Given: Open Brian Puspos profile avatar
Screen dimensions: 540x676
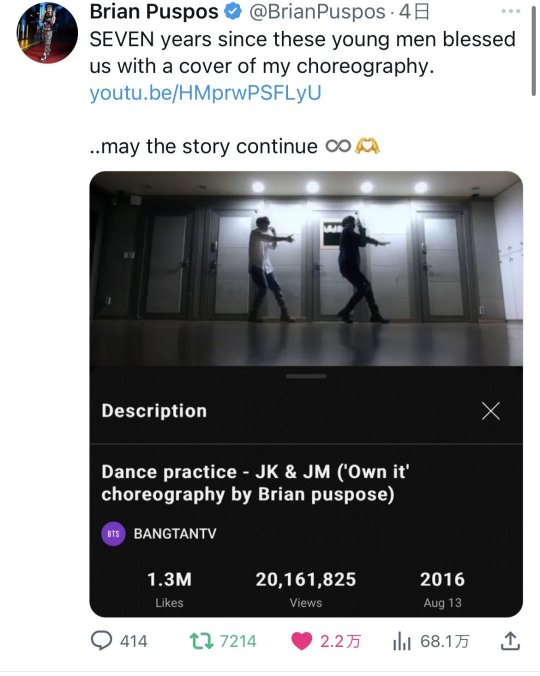Looking at the screenshot, I should (47, 33).
